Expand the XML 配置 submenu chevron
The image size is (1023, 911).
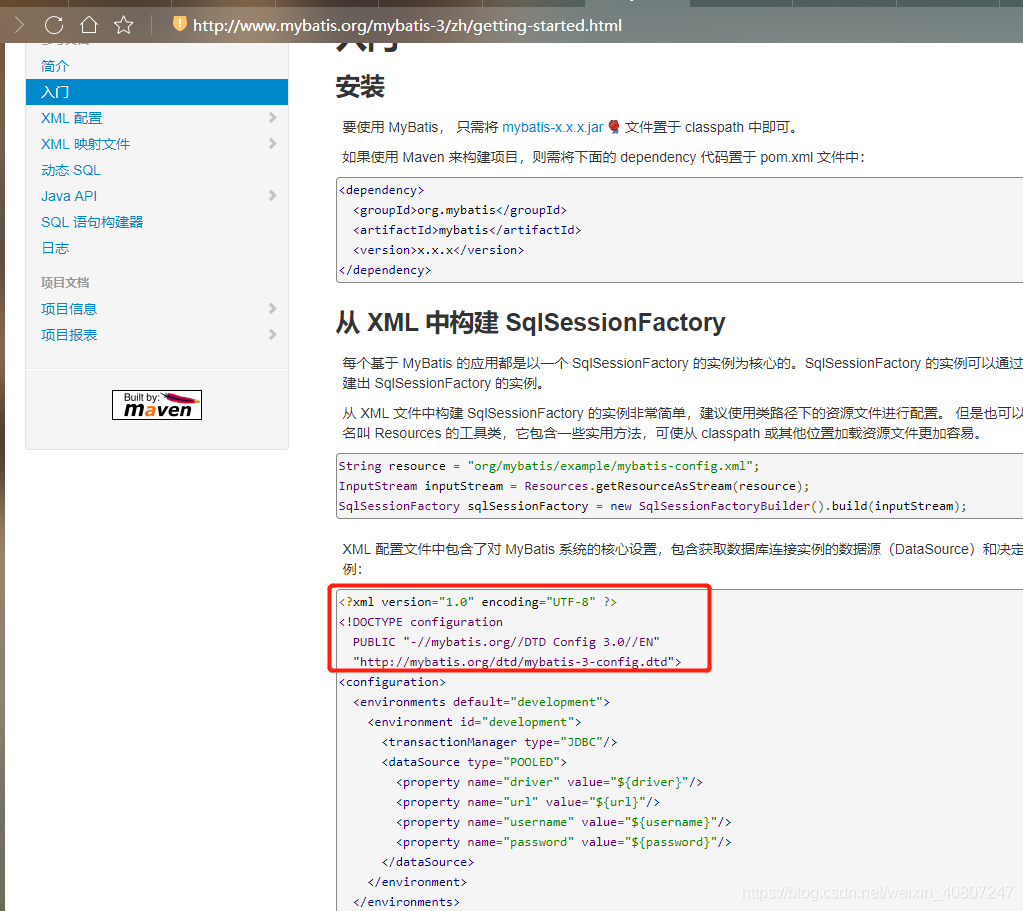pyautogui.click(x=273, y=117)
